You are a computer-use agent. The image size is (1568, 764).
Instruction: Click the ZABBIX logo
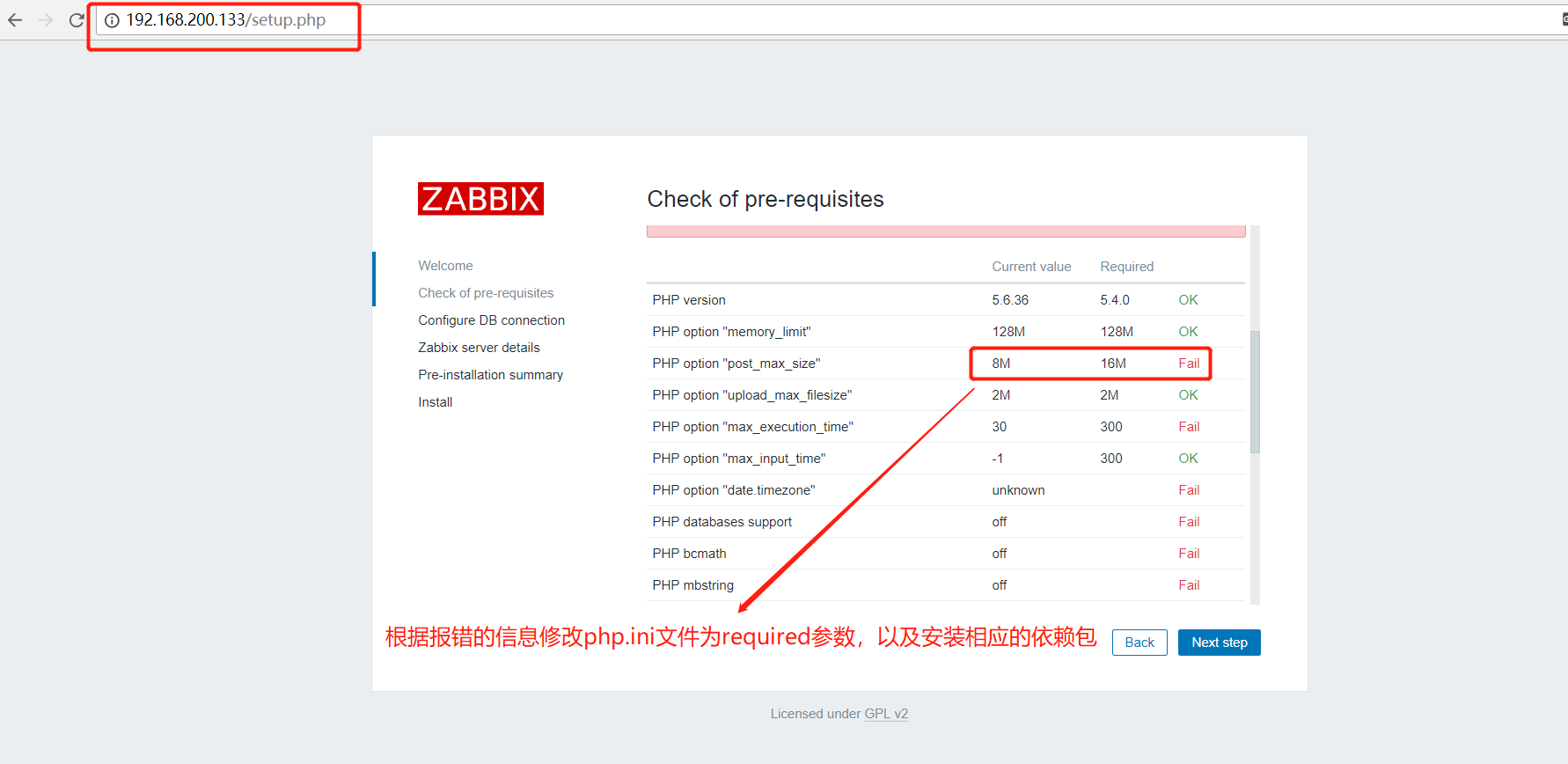click(x=480, y=199)
